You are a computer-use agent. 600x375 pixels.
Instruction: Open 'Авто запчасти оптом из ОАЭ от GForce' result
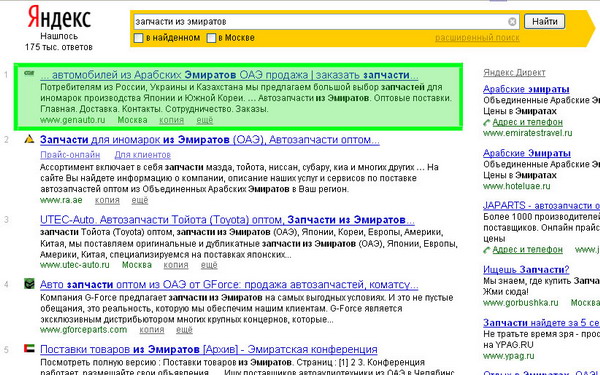[229, 285]
